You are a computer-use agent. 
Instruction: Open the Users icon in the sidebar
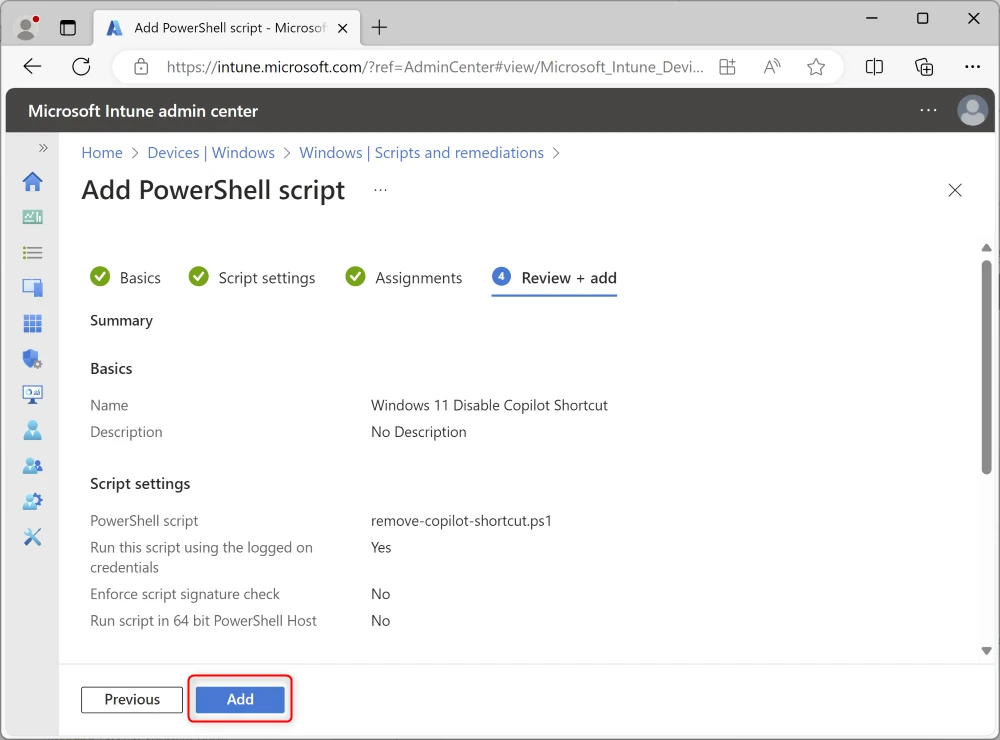coord(33,430)
